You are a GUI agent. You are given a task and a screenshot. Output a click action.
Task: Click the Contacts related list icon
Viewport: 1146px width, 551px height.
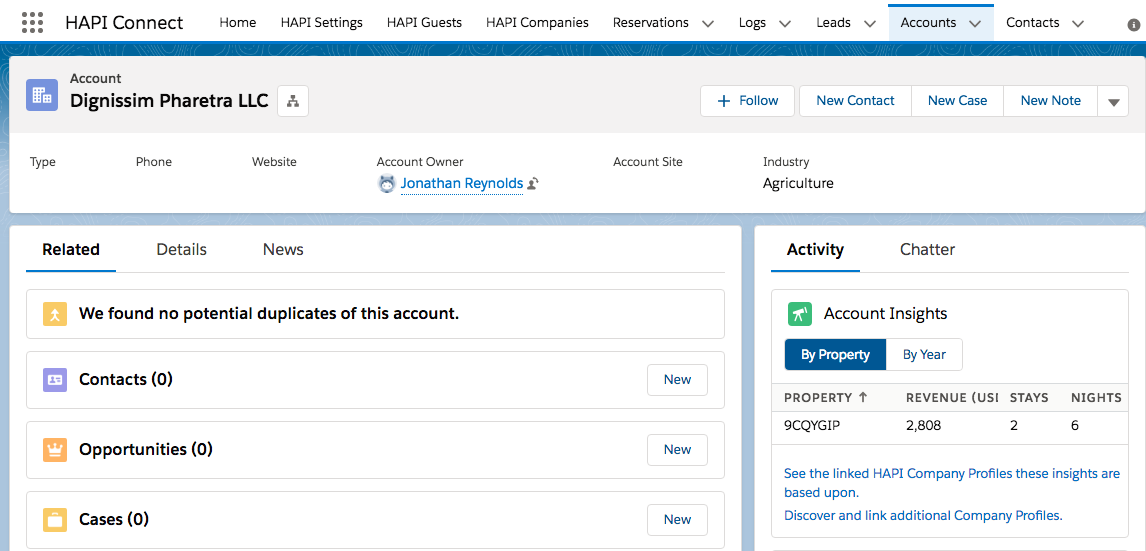coord(55,380)
